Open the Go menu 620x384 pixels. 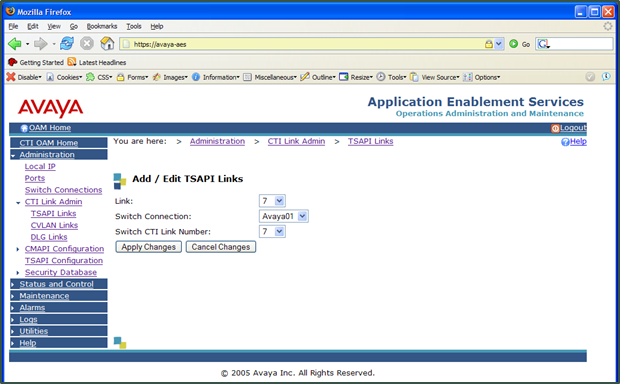[74, 26]
